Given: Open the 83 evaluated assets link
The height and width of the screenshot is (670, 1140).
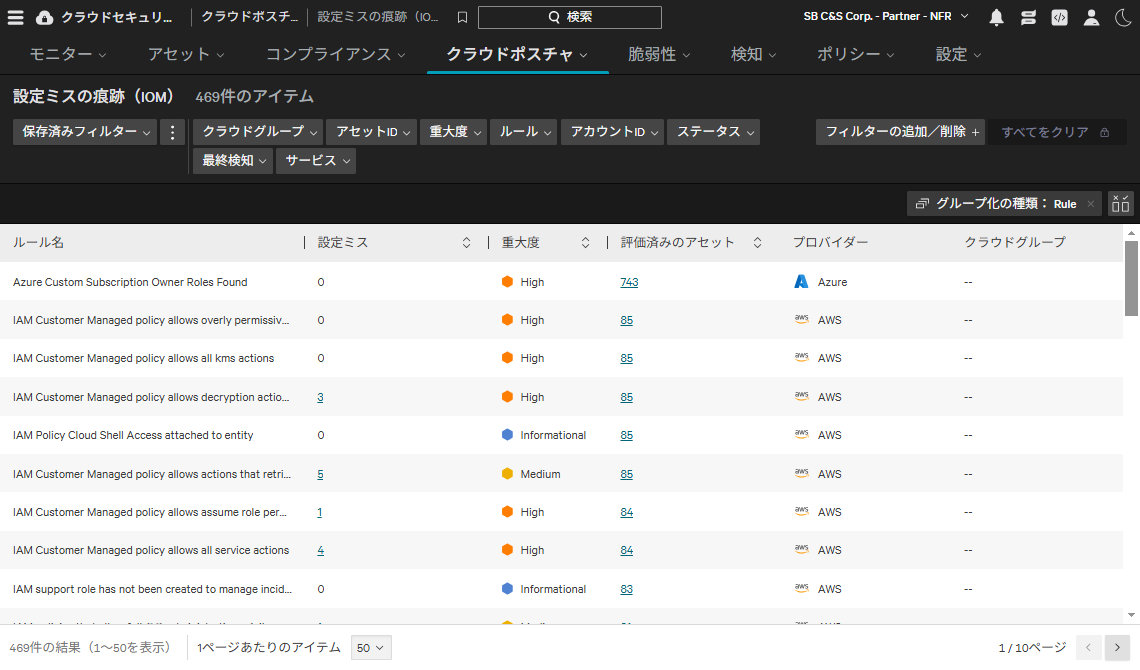Looking at the screenshot, I should point(626,589).
